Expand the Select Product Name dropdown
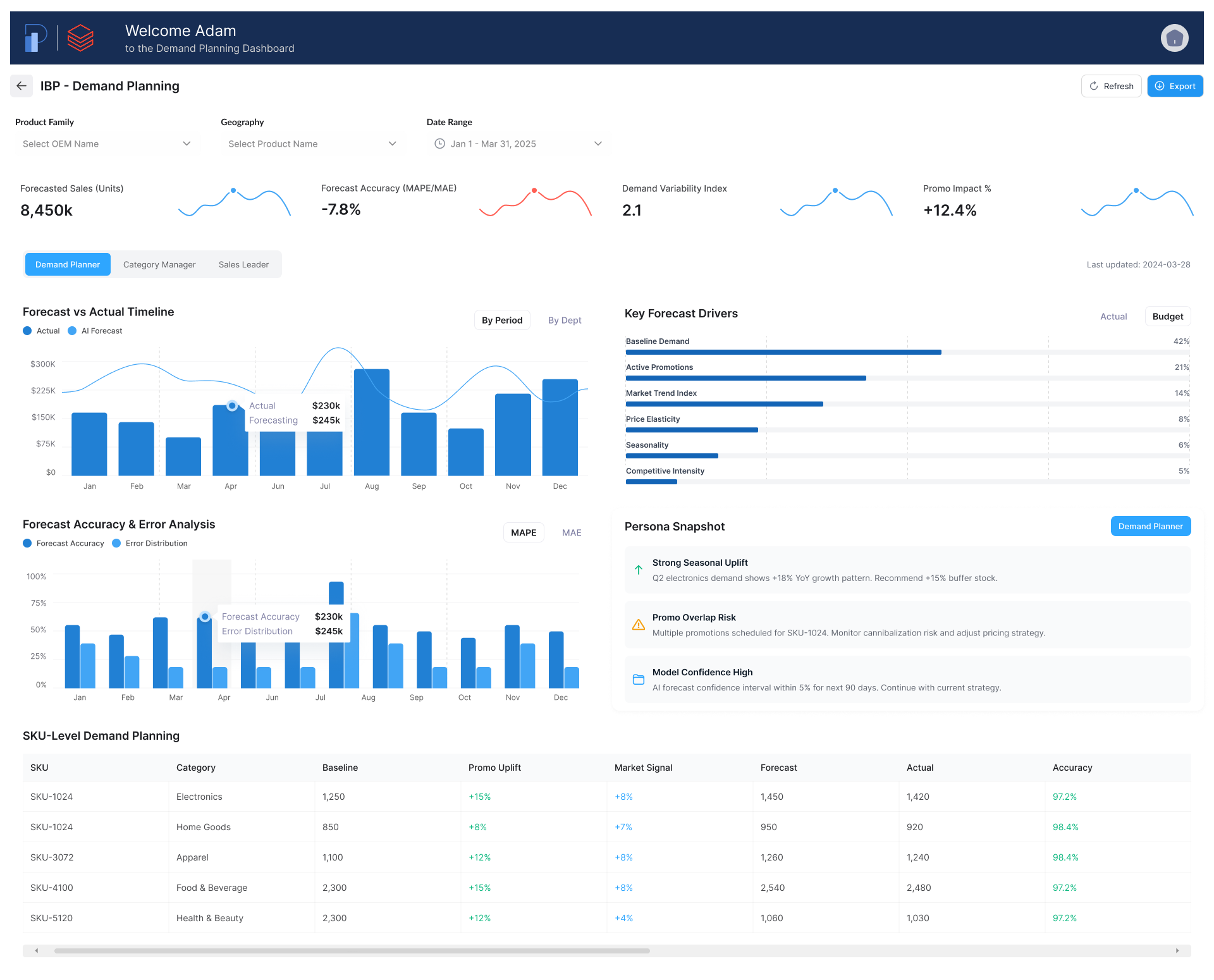1214x980 pixels. tap(313, 144)
